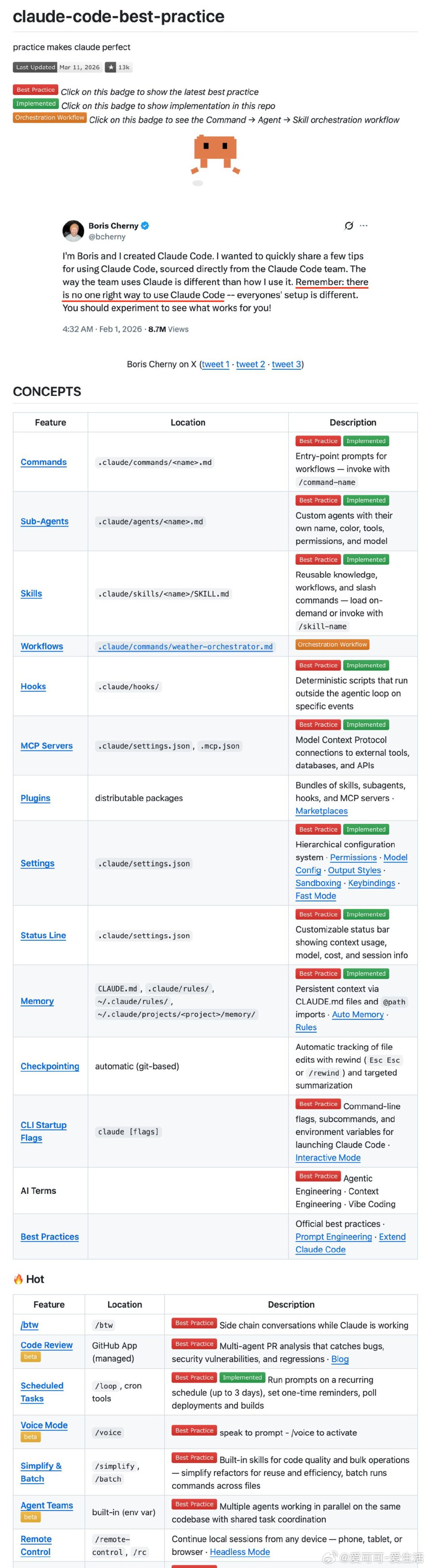
Task: Click Implemented badge in MCP Servers row
Action: pos(366,724)
